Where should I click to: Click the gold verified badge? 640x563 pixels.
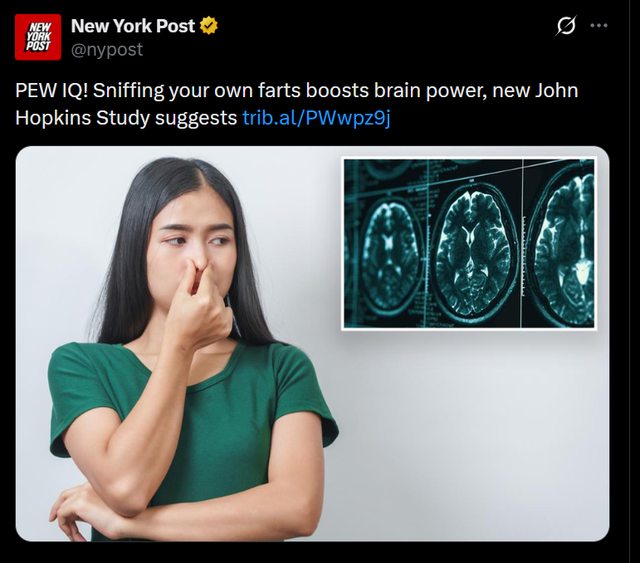click(209, 26)
